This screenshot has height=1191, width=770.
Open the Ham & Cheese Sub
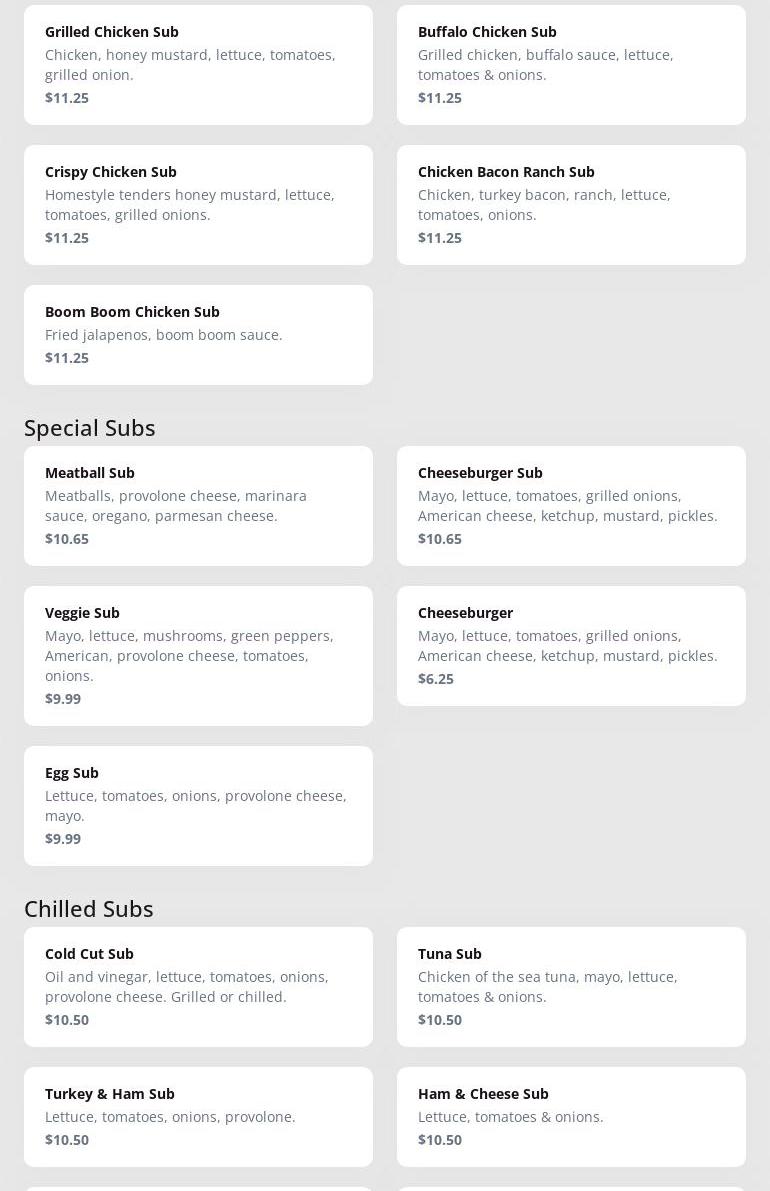click(x=571, y=1117)
